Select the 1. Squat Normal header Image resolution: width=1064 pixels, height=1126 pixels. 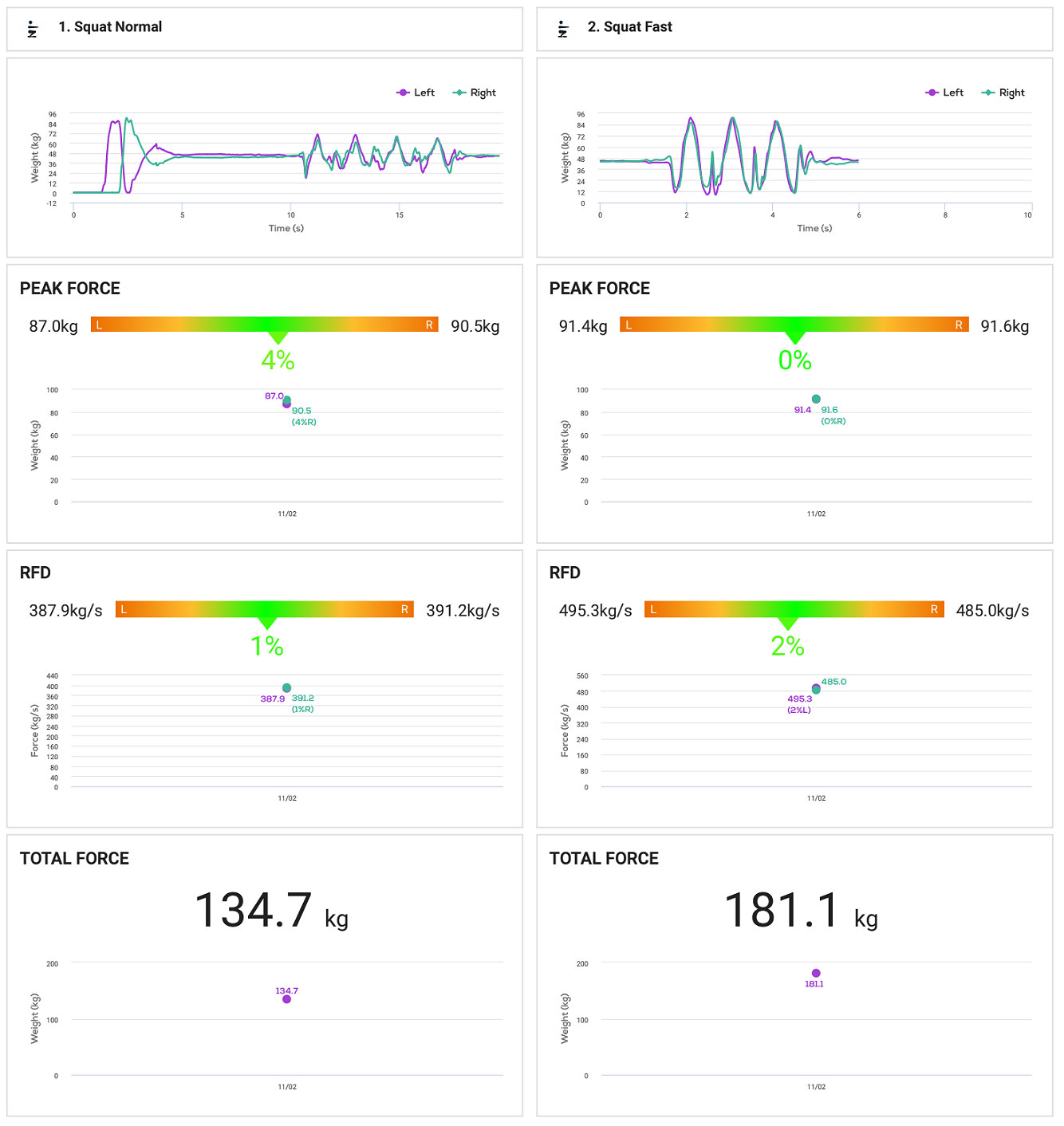265,30
